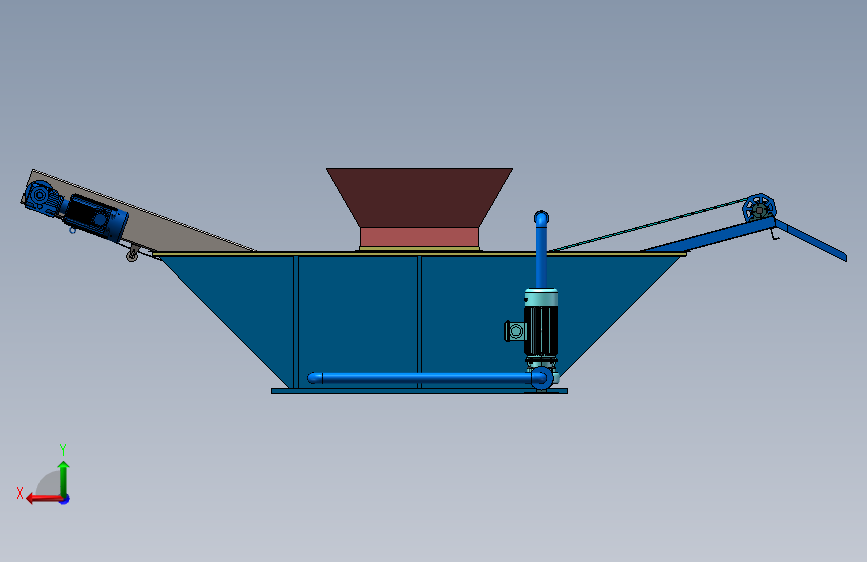Select the grey inclined conveyor plate on left
867x562 pixels.
[x=160, y=224]
